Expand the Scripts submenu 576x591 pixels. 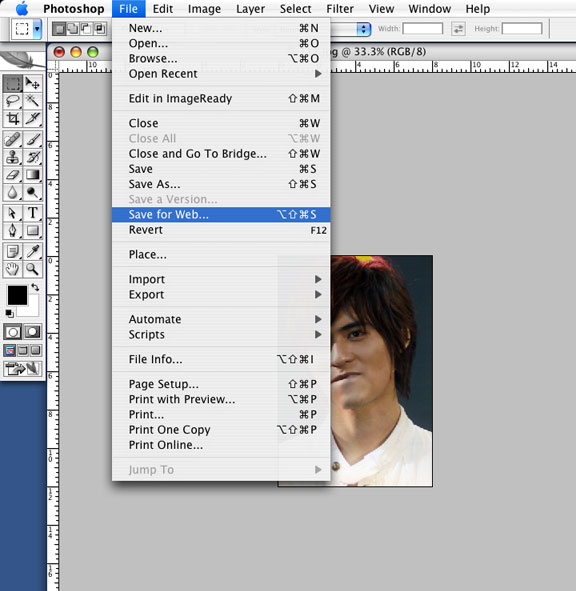click(221, 334)
